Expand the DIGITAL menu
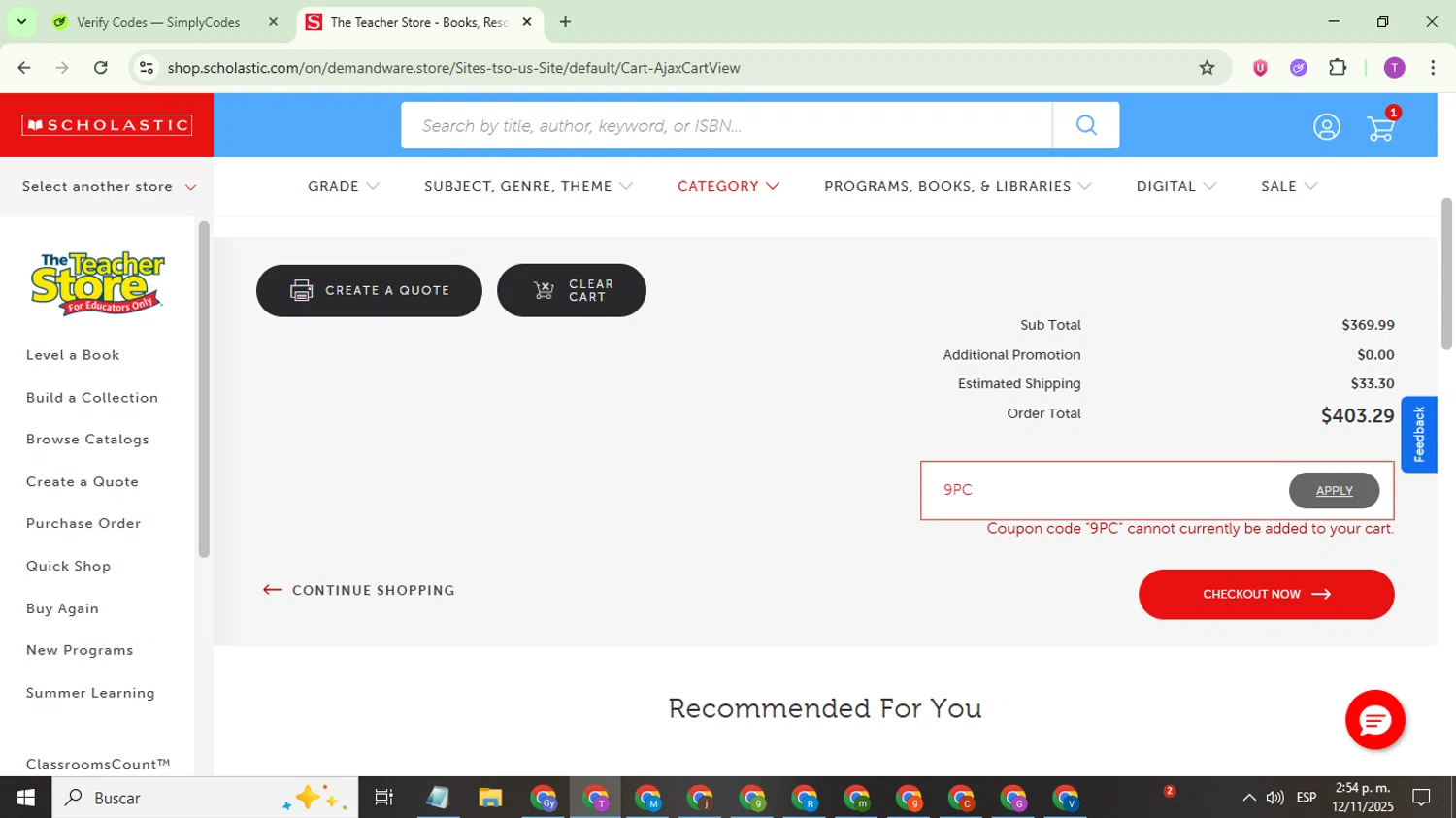Screen dimensions: 1456x818 (1176, 186)
